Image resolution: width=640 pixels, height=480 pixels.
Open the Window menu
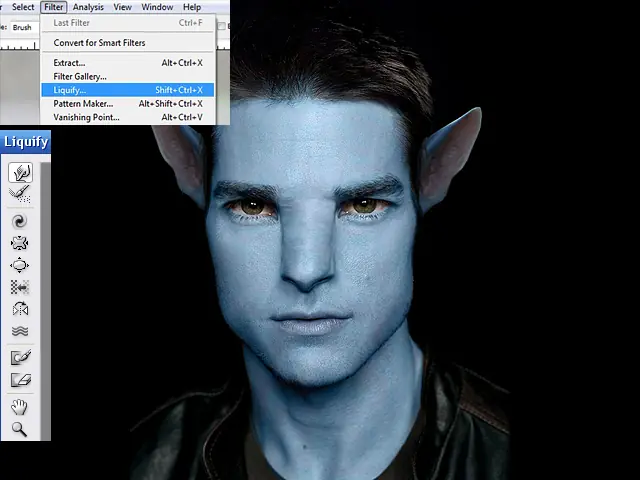tap(157, 7)
